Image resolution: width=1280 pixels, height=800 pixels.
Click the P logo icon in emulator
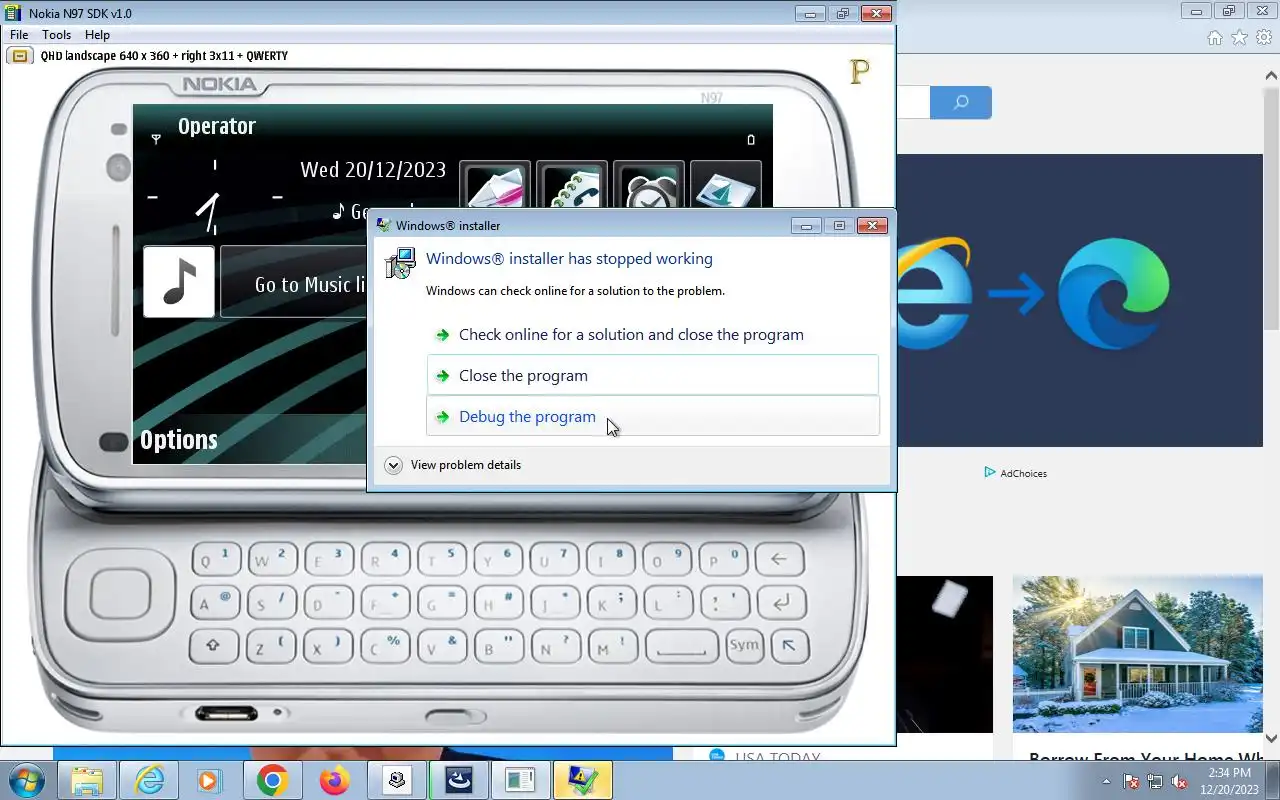859,72
